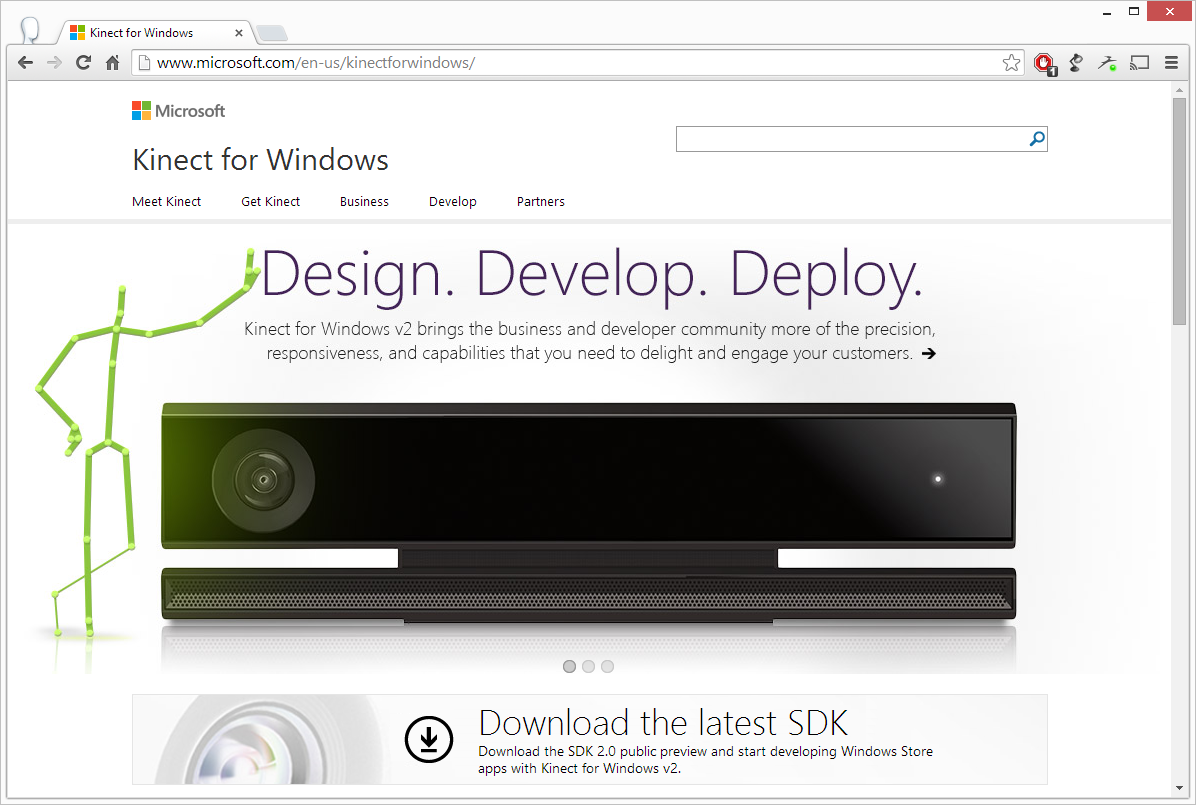Click the SDK download arrow icon
Image resolution: width=1196 pixels, height=805 pixels.
429,739
